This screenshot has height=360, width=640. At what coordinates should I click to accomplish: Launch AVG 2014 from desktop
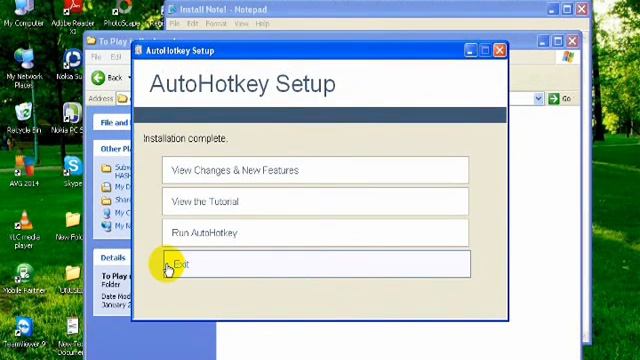[x=24, y=171]
